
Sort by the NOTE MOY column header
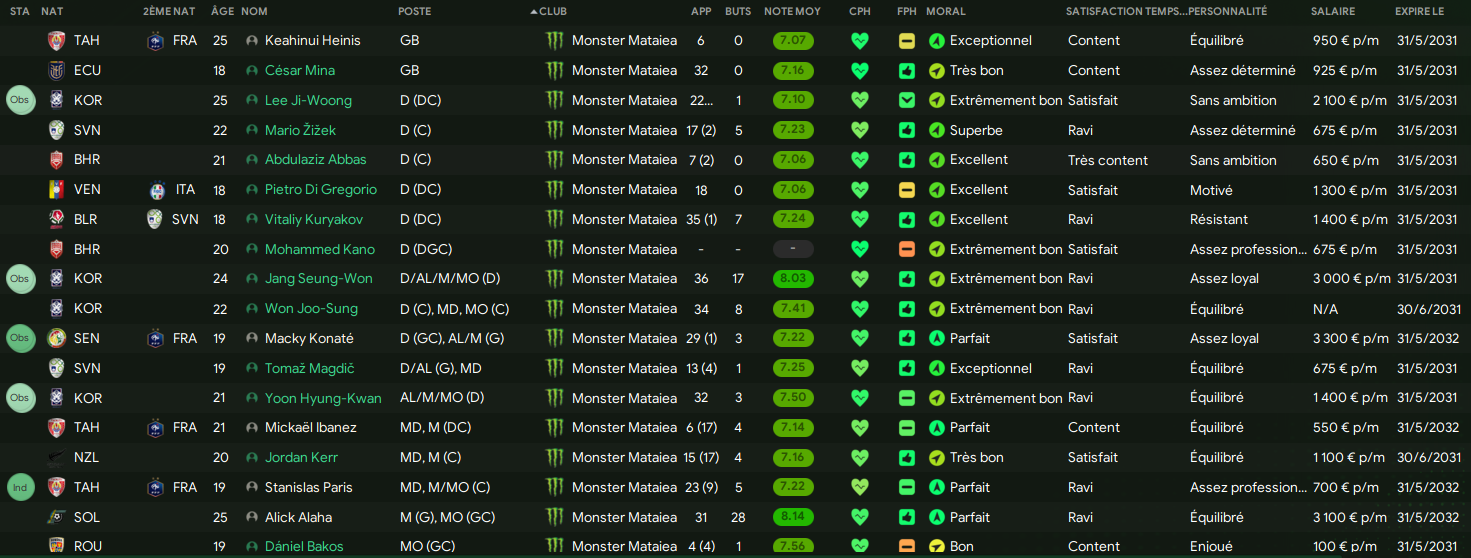(792, 11)
